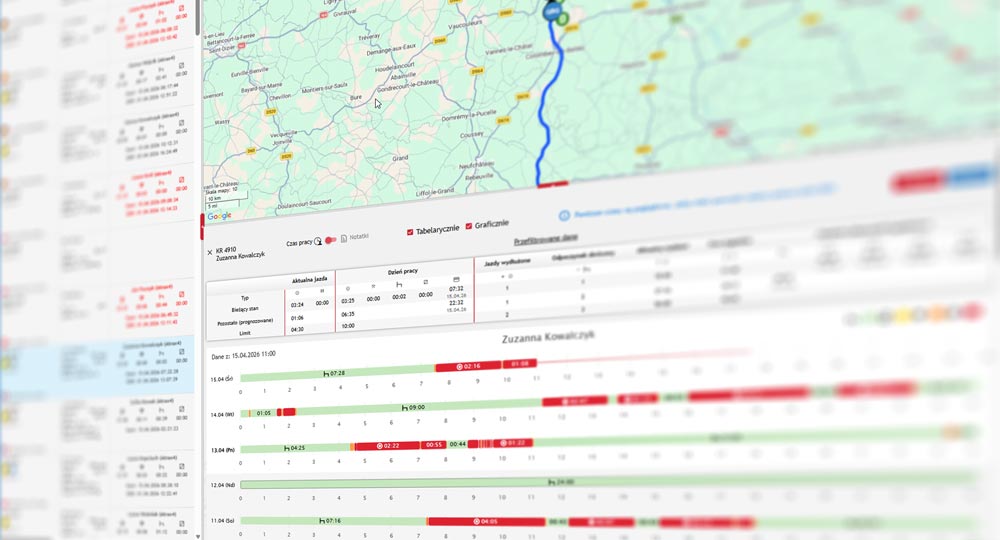Viewport: 1000px width, 540px height.
Task: Select the Dzień pracy column header
Action: click(402, 272)
